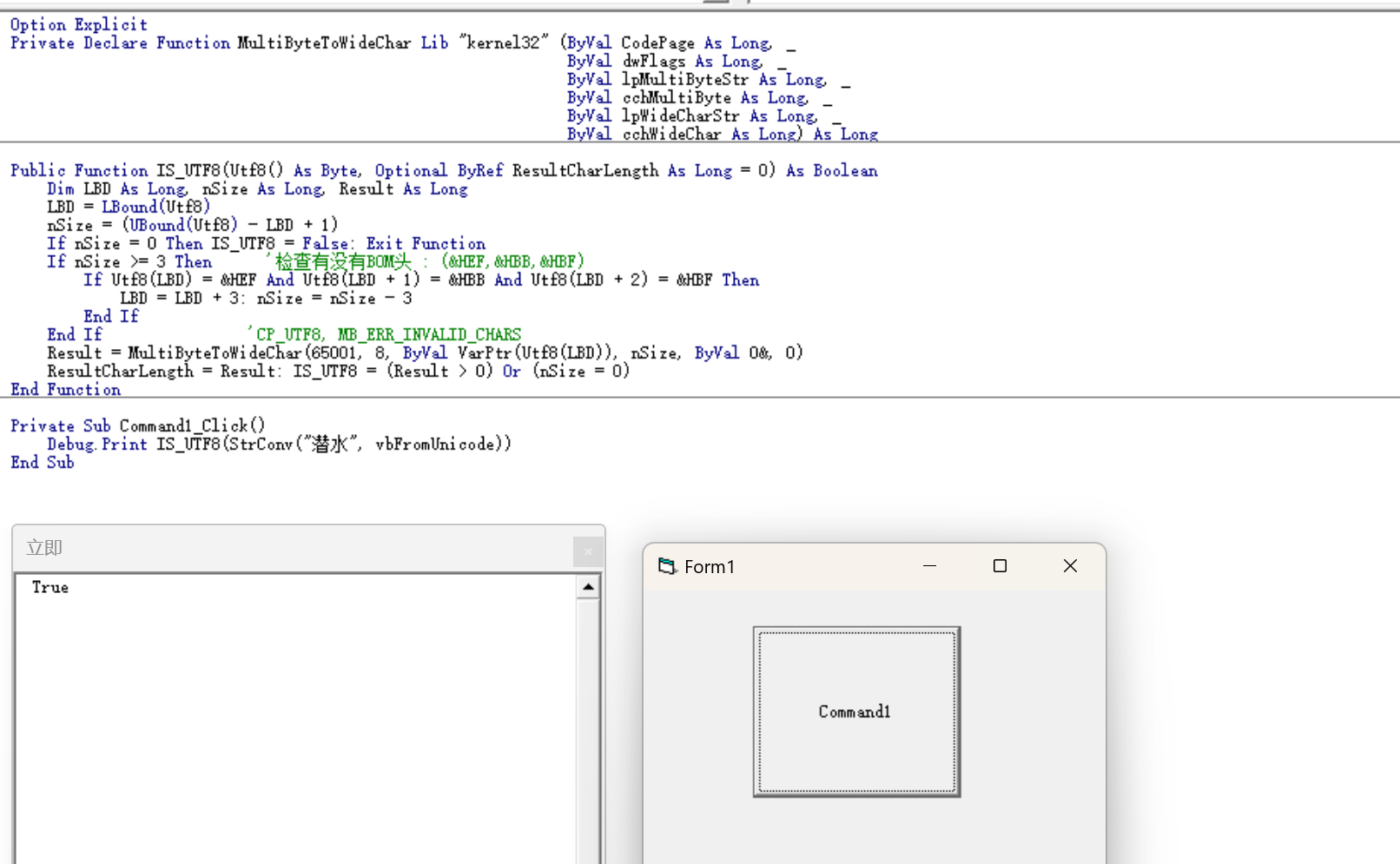Click the Form1 window title icon

(x=666, y=566)
